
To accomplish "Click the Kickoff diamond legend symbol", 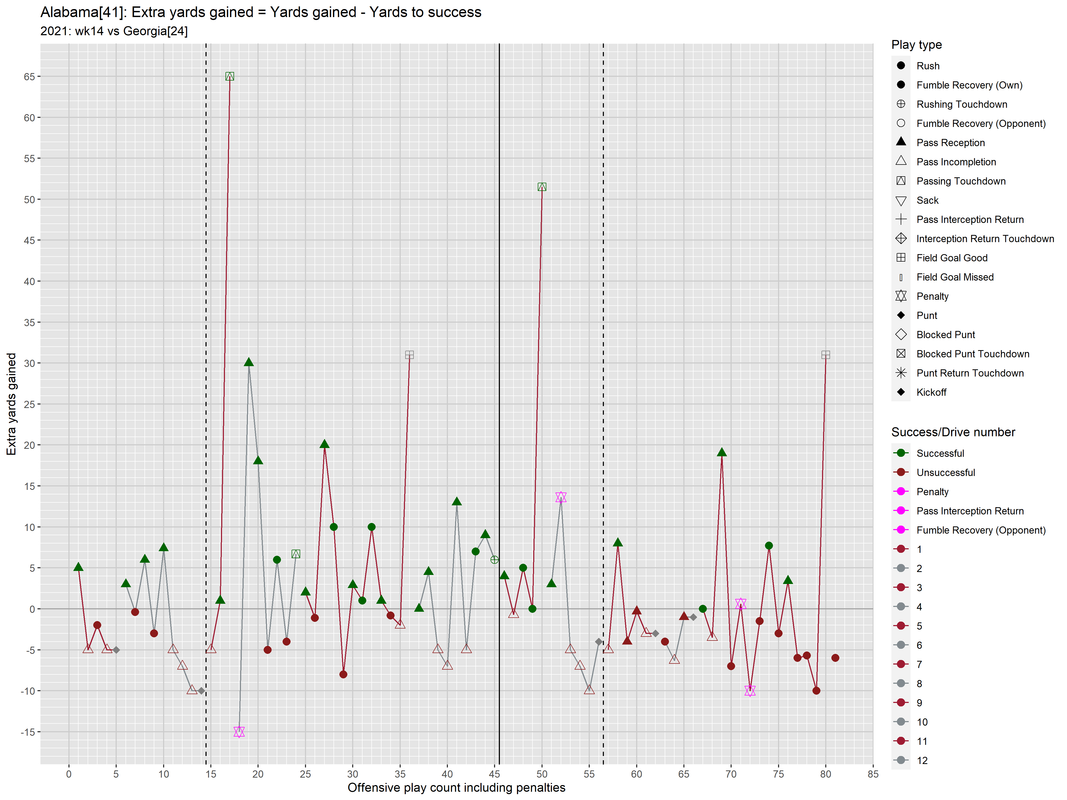I will 901,392.
